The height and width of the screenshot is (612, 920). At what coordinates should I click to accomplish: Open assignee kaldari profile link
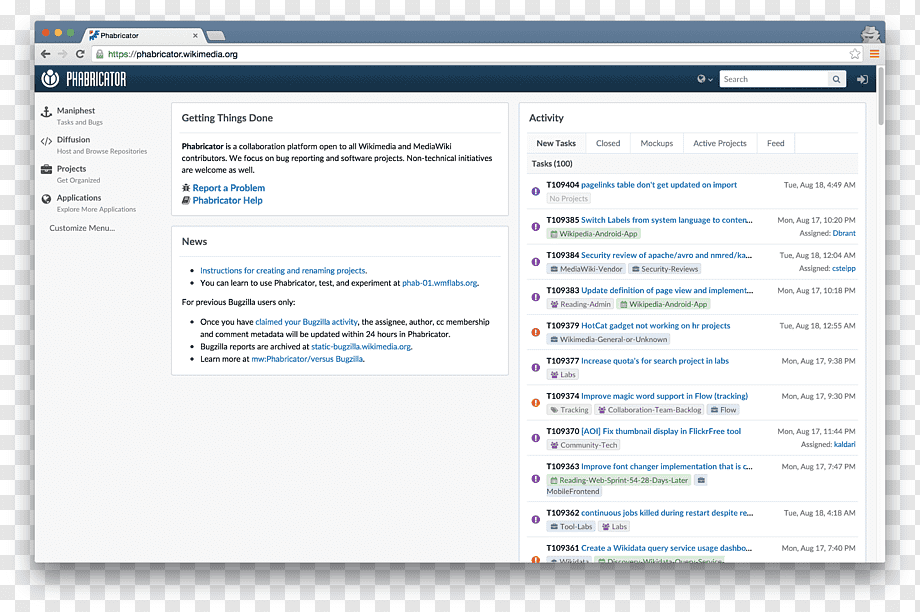point(844,444)
